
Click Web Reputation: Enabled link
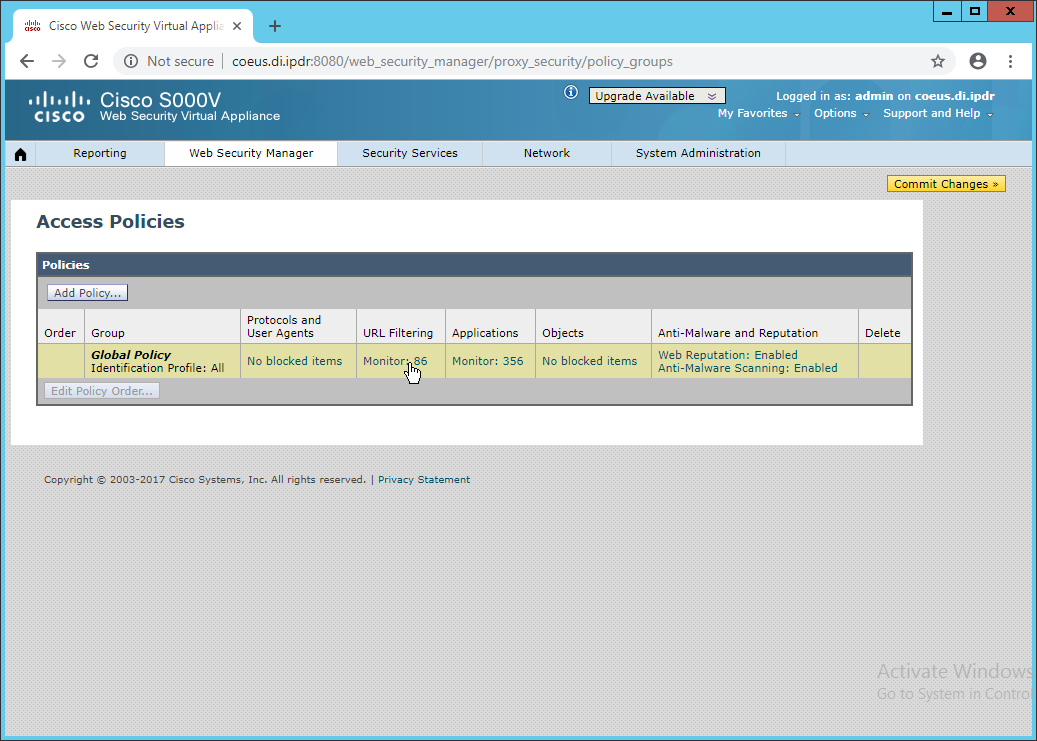pos(728,355)
